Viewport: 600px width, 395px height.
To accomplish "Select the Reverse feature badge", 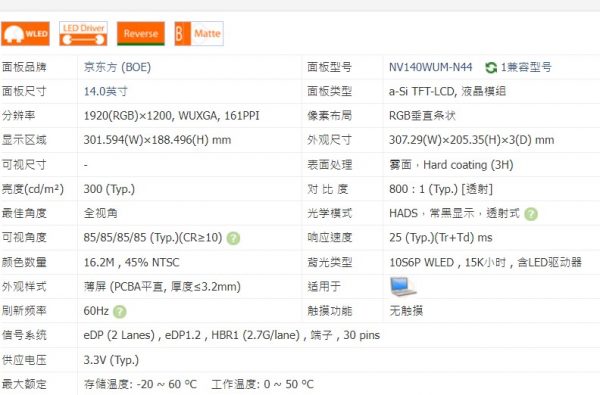I will pyautogui.click(x=141, y=34).
